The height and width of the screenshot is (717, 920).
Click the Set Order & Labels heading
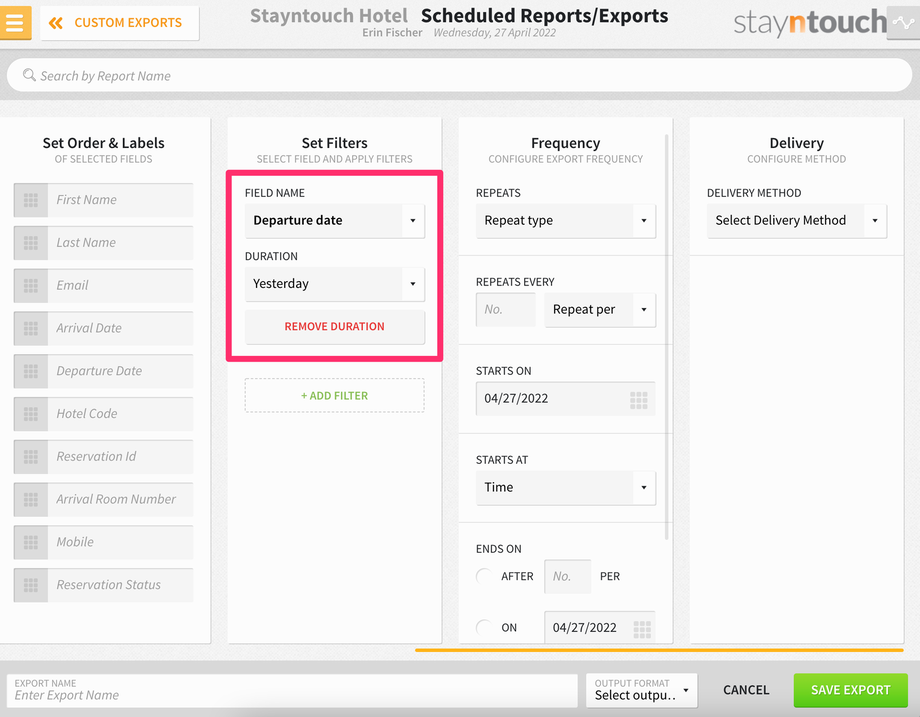[x=103, y=143]
